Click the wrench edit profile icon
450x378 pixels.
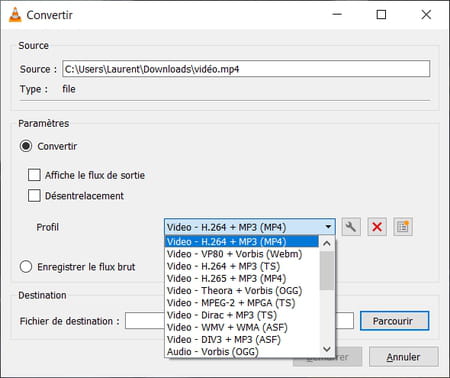(351, 227)
